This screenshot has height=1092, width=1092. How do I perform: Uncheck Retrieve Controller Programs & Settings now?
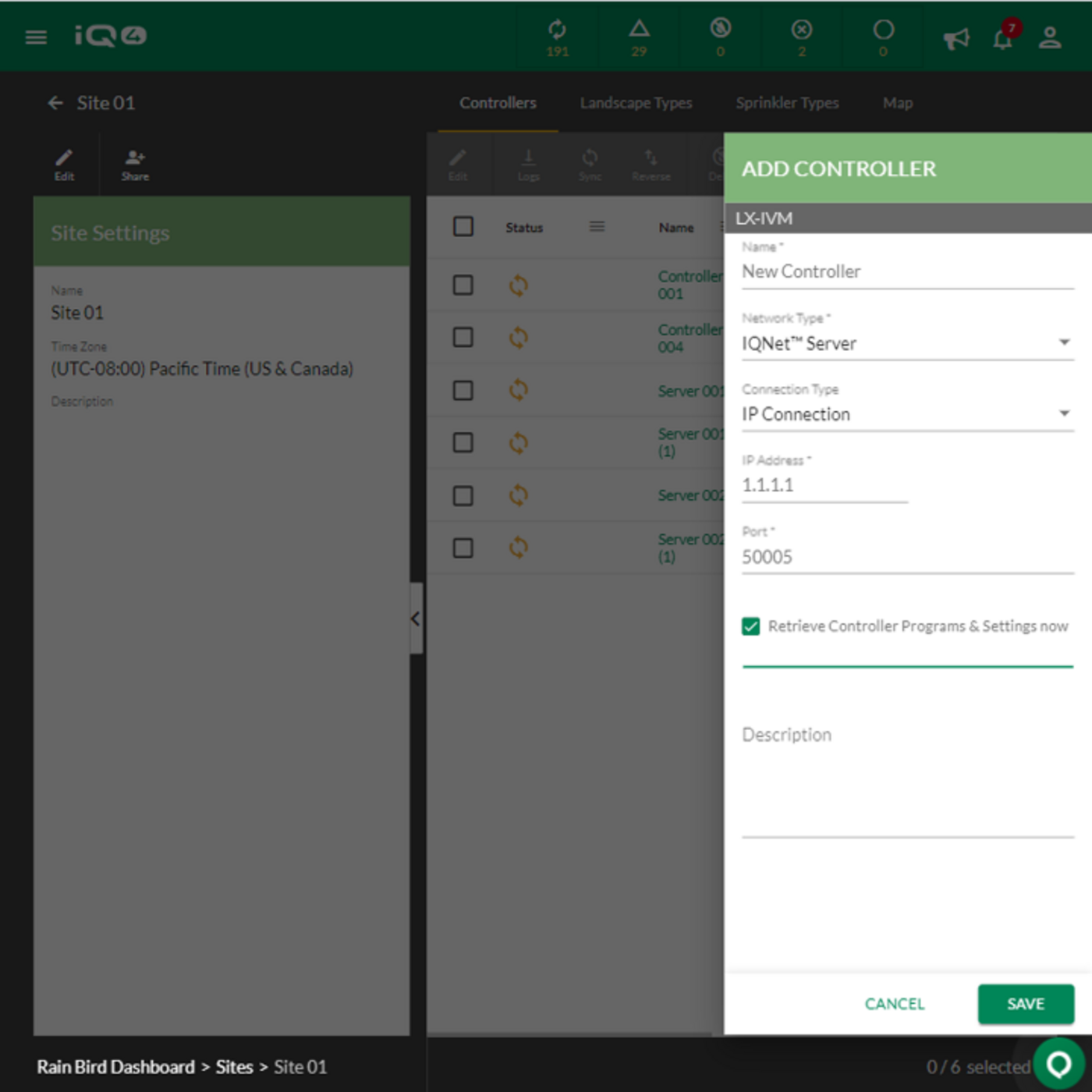click(x=750, y=626)
